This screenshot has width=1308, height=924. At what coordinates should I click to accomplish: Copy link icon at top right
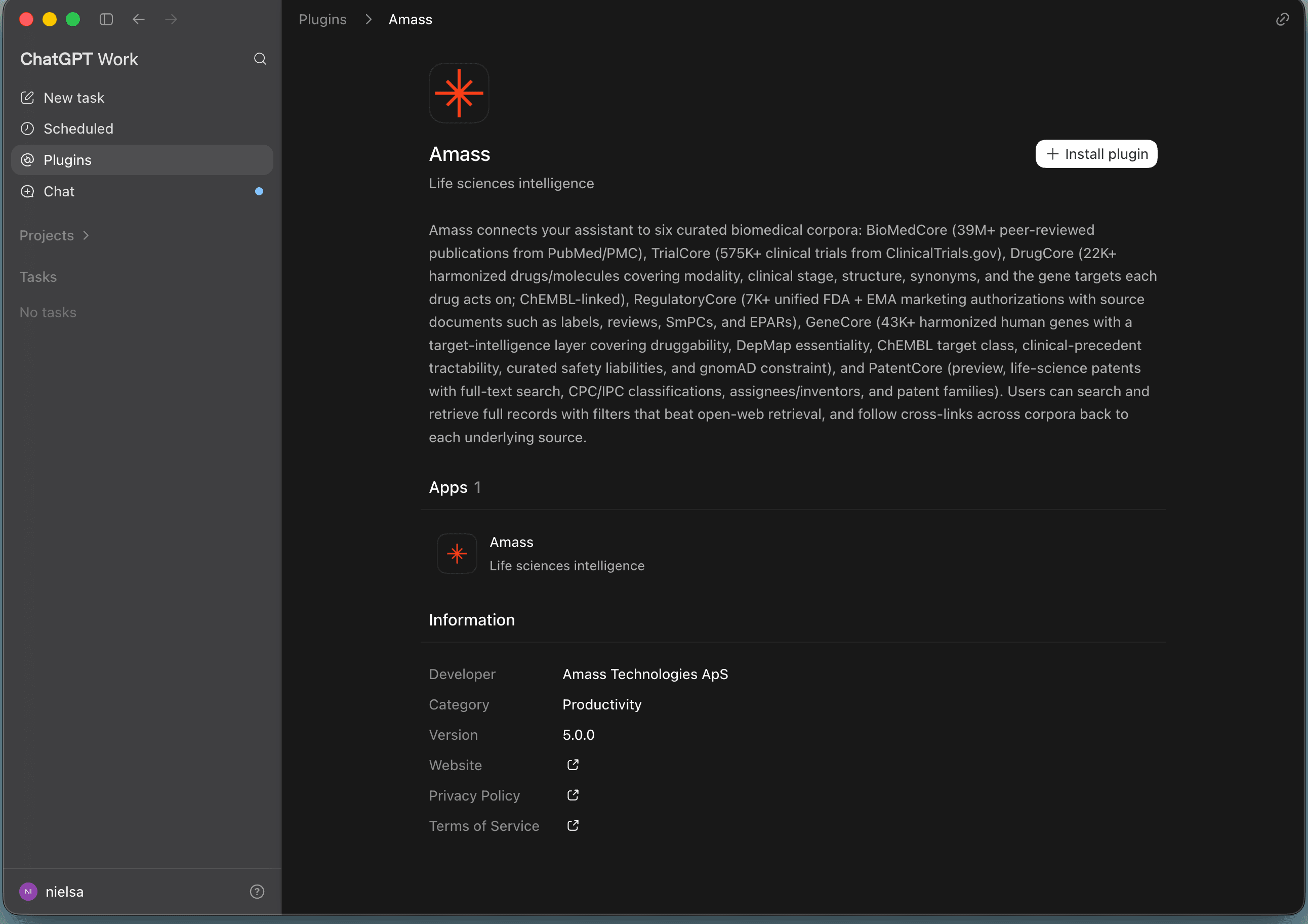point(1282,19)
